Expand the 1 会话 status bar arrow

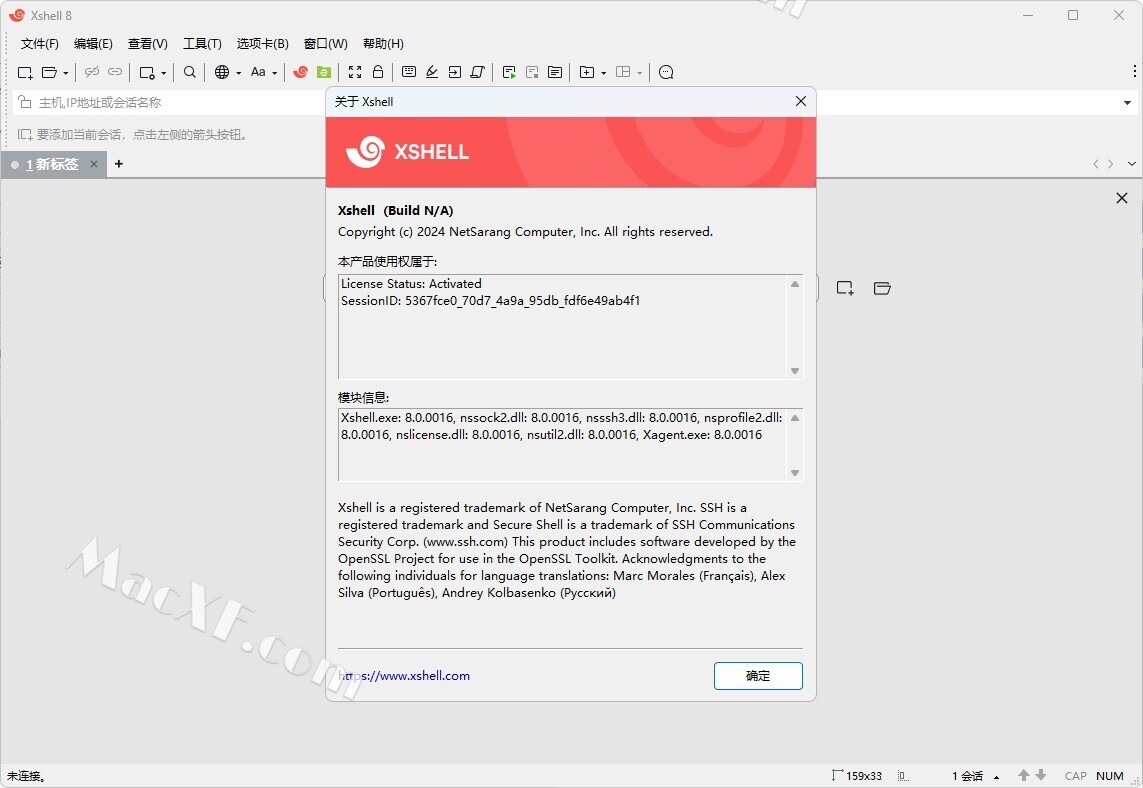pos(996,777)
